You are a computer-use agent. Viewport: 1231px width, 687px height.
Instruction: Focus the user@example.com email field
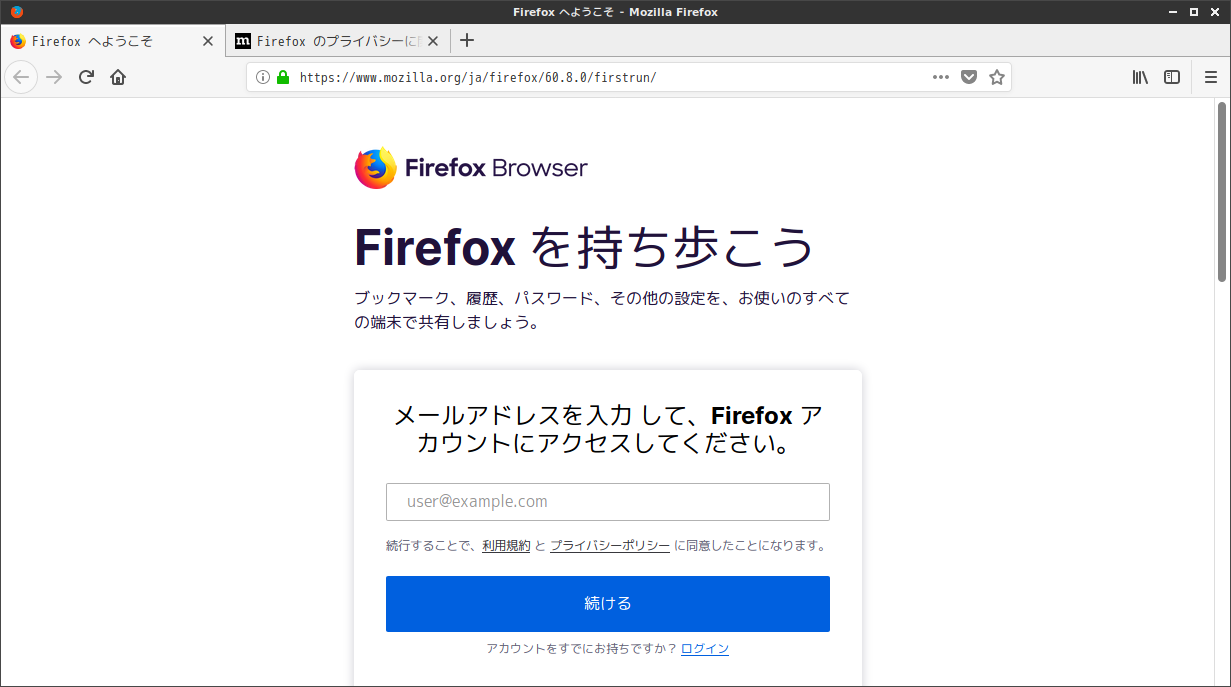point(608,502)
